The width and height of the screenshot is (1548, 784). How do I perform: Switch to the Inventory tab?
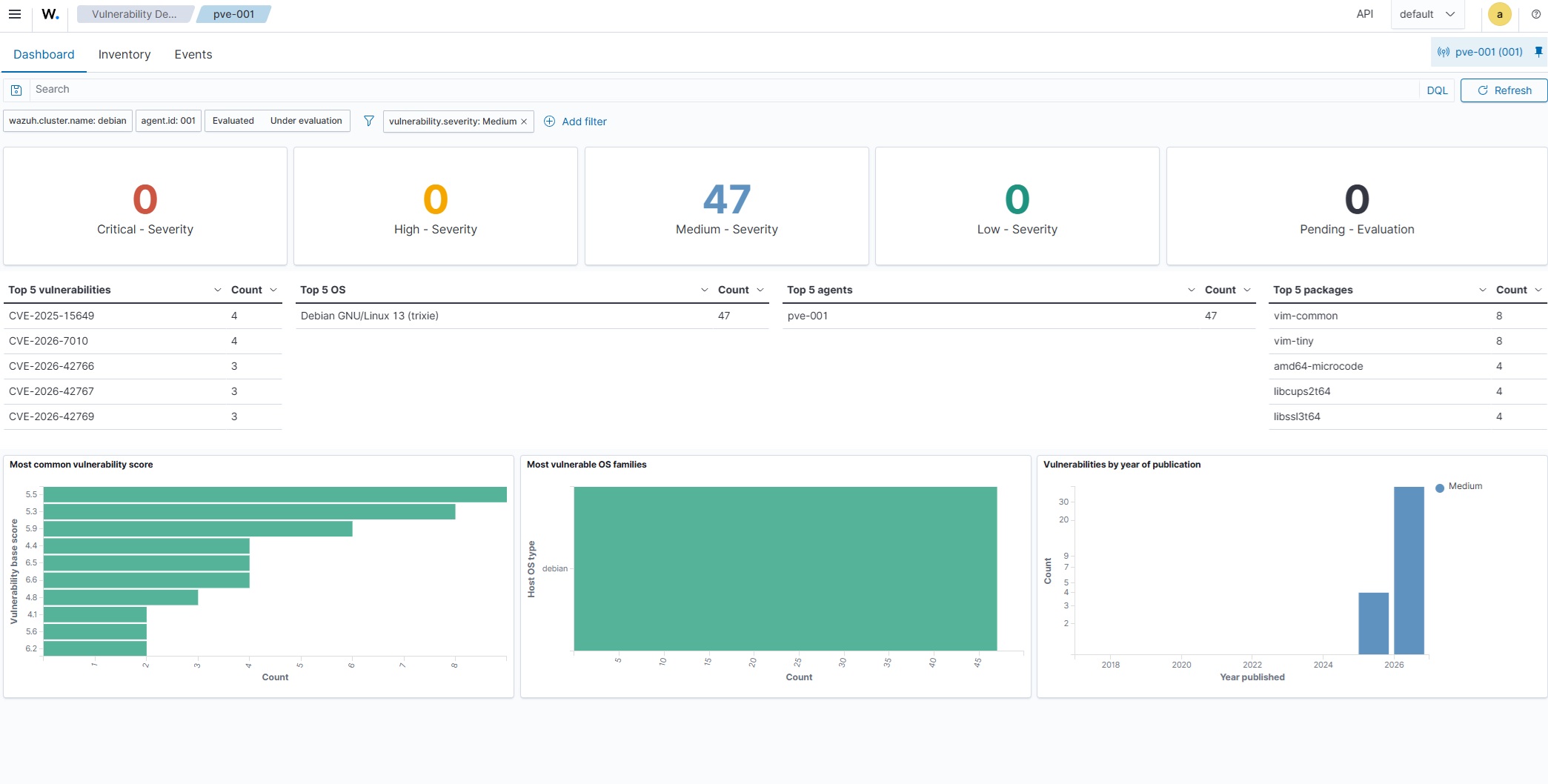124,54
